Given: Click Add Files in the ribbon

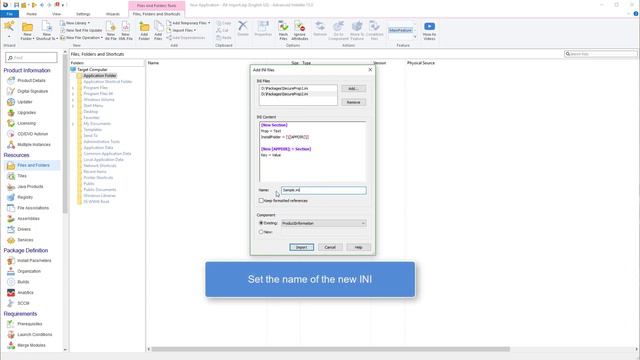Looking at the screenshot, I should pos(158,31).
